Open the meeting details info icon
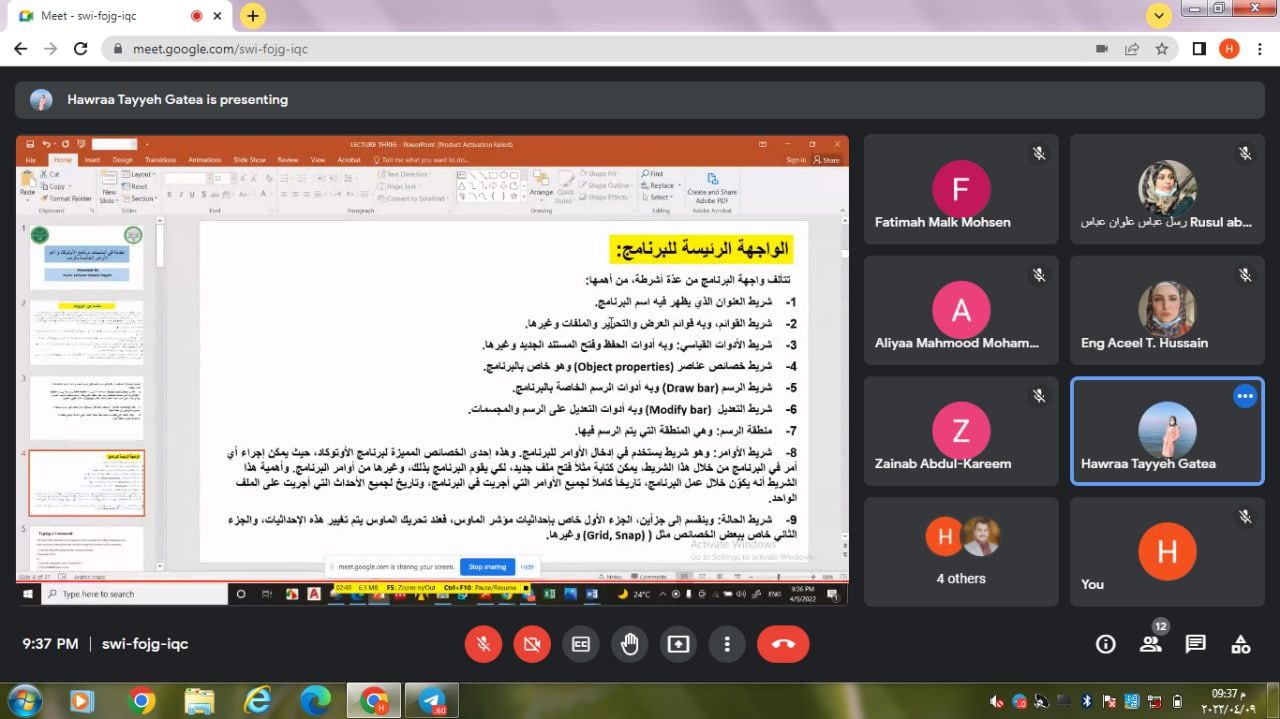The image size is (1280, 719). click(1105, 644)
